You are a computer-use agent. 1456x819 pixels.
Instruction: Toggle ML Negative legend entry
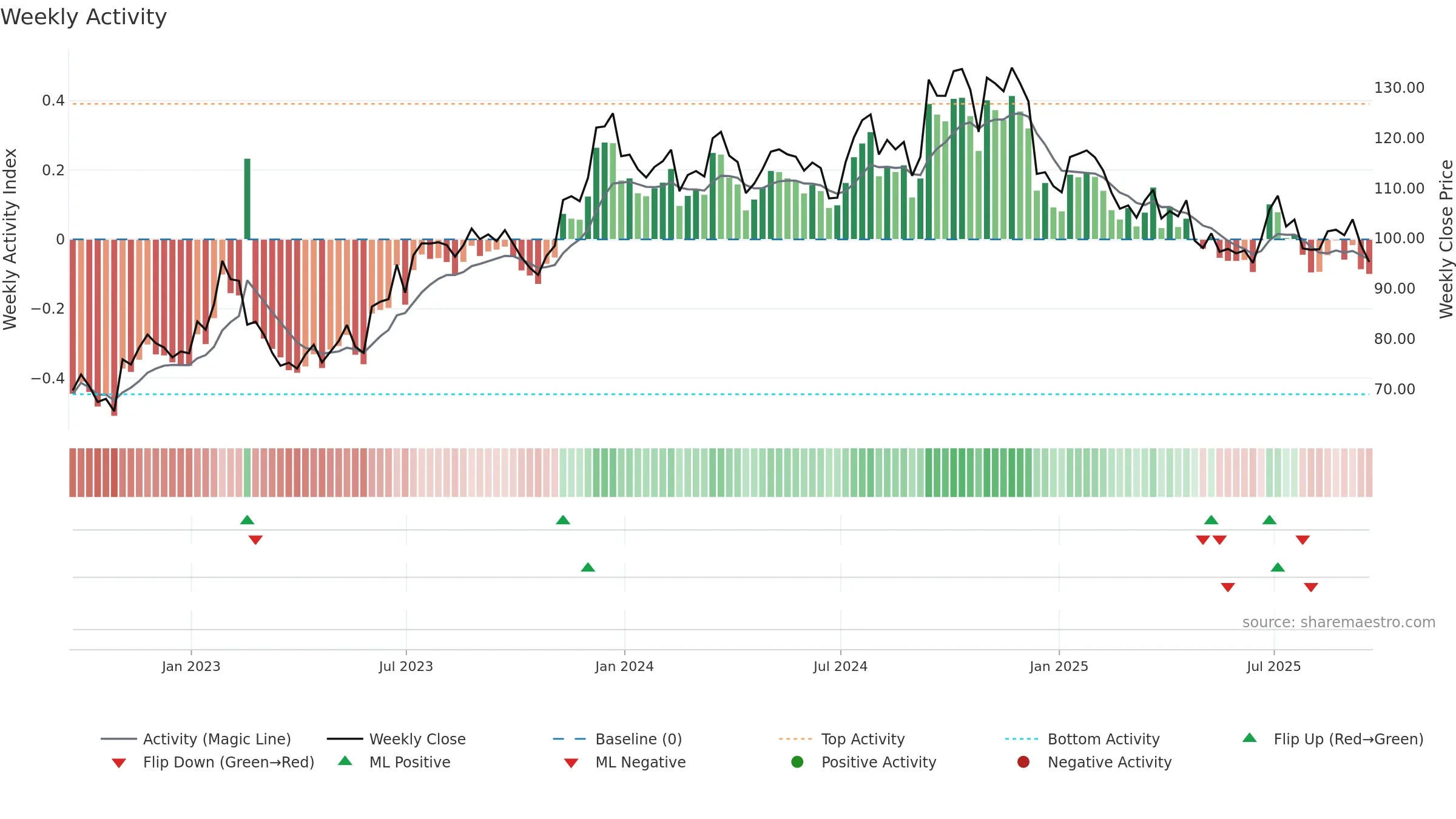pos(624,762)
